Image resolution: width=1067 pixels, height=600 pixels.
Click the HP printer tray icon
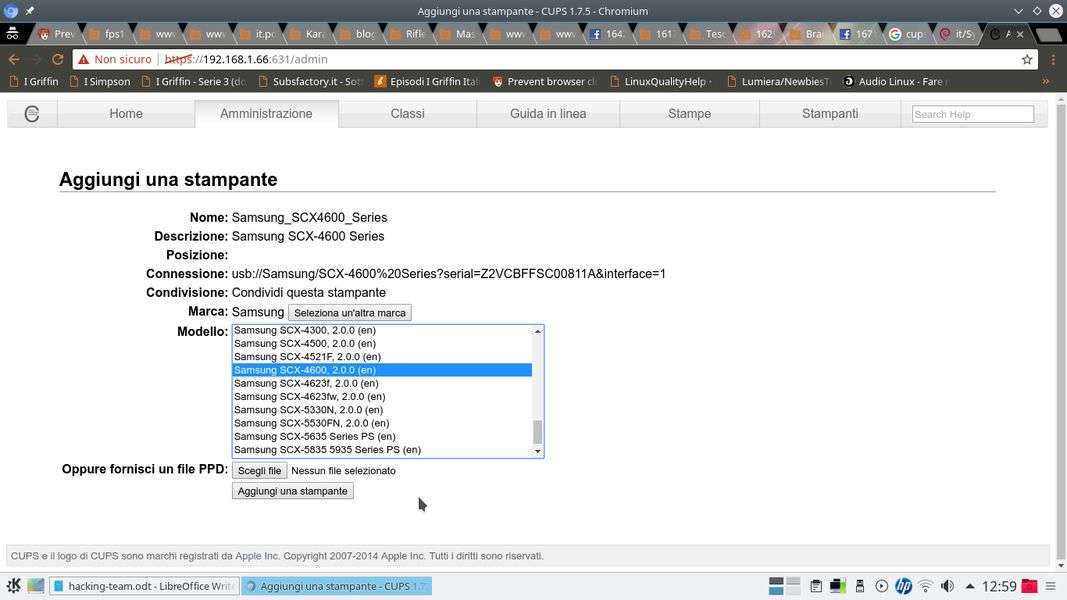903,586
